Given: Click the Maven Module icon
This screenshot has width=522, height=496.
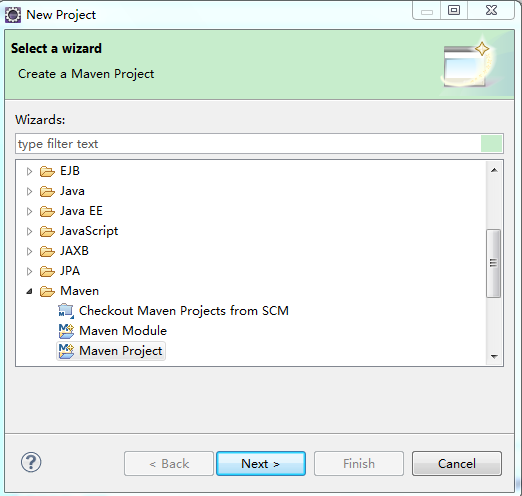Looking at the screenshot, I should point(66,331).
